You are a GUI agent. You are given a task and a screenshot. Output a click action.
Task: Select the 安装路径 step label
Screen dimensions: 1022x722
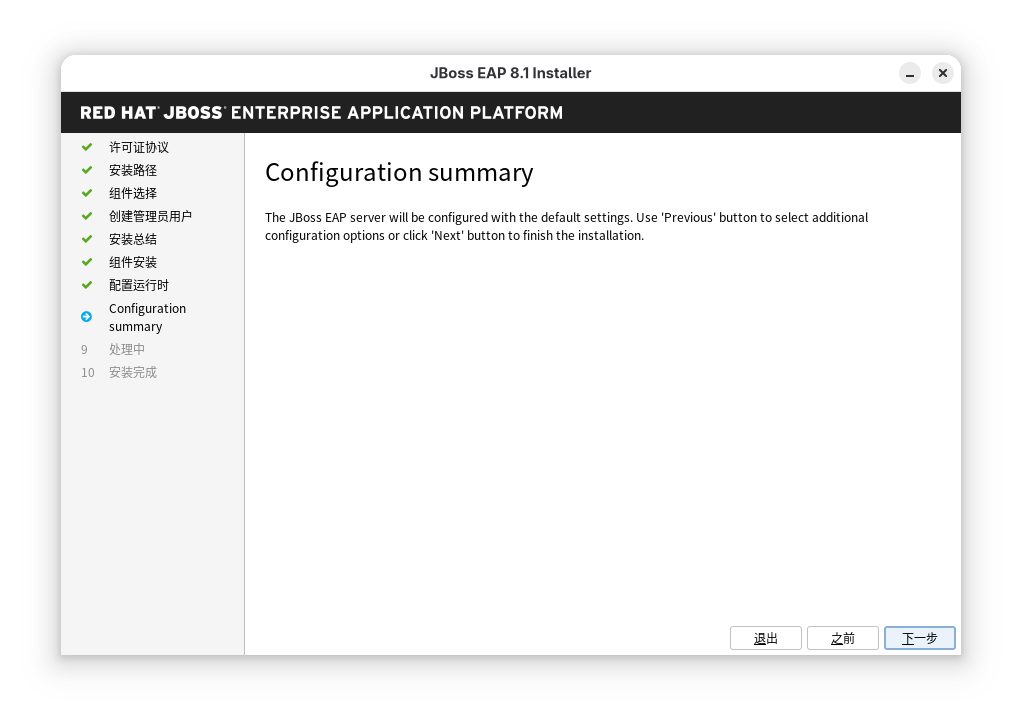point(133,170)
